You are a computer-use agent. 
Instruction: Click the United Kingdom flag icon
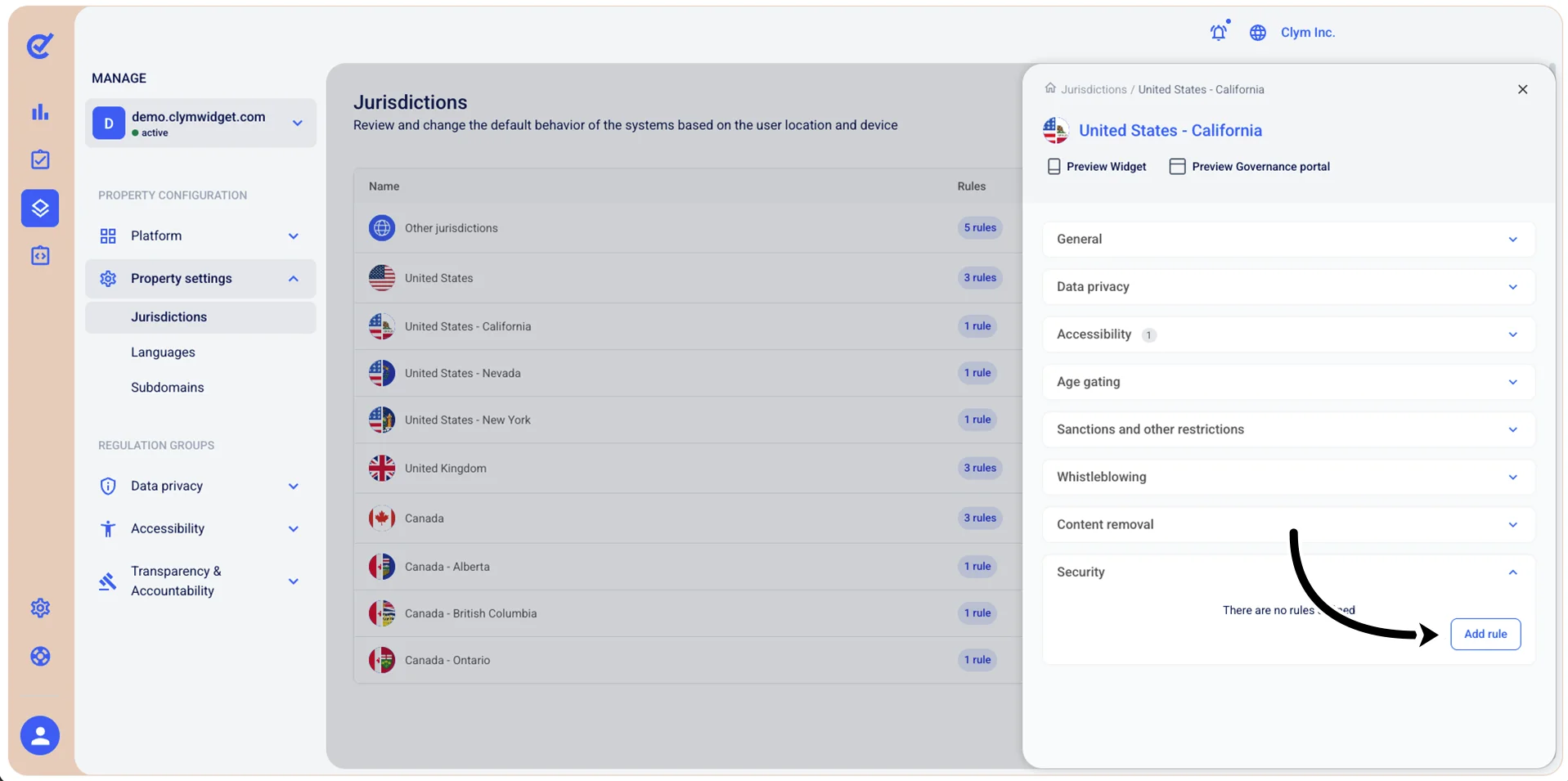tap(382, 468)
